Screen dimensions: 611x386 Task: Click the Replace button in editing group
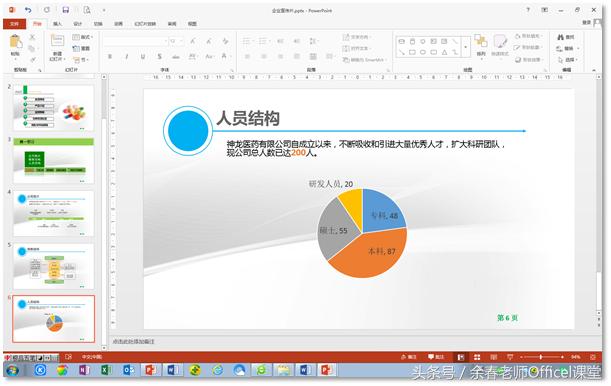[x=567, y=49]
